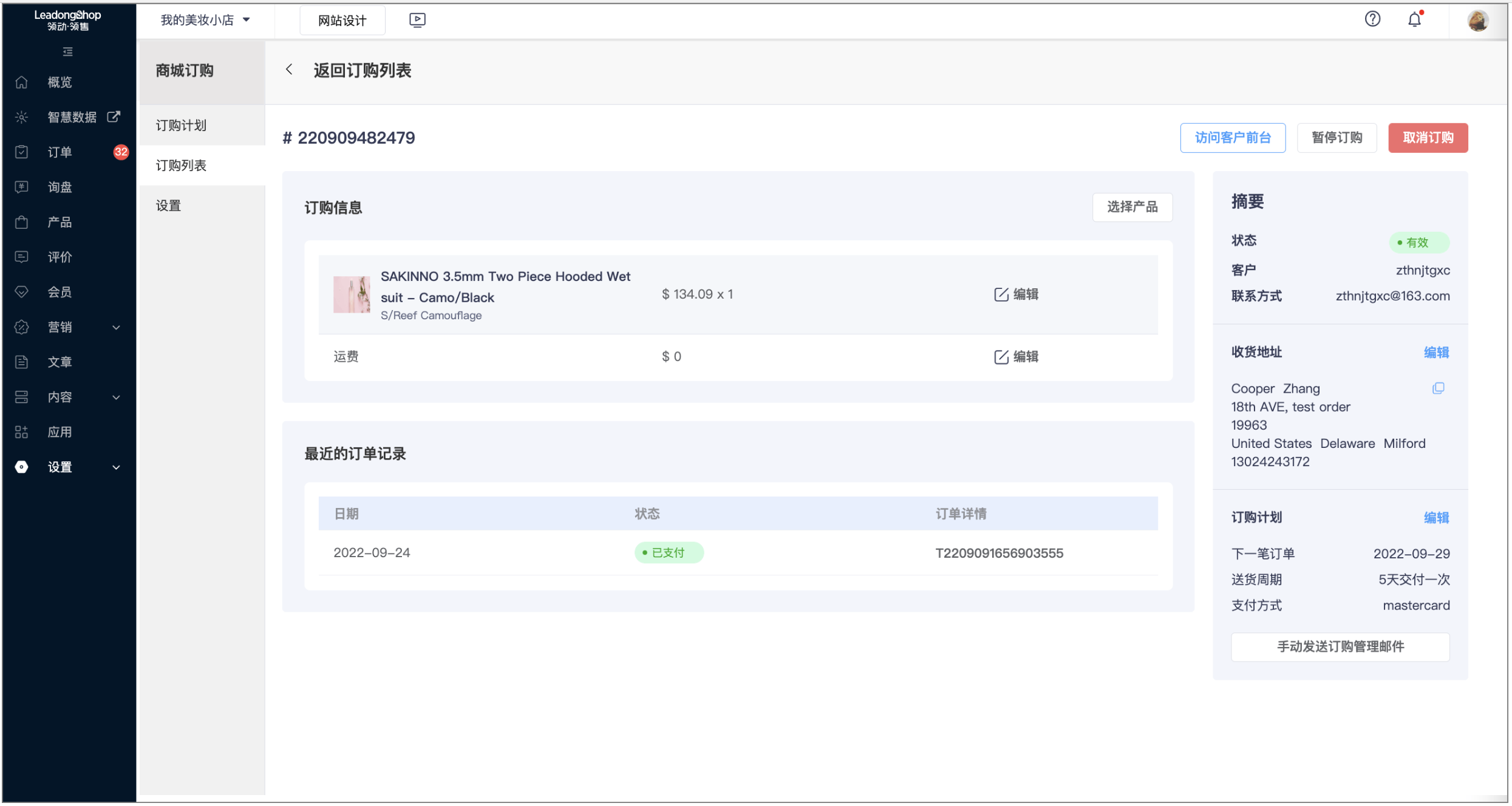Go to 订单 in the sidebar

pos(60,152)
